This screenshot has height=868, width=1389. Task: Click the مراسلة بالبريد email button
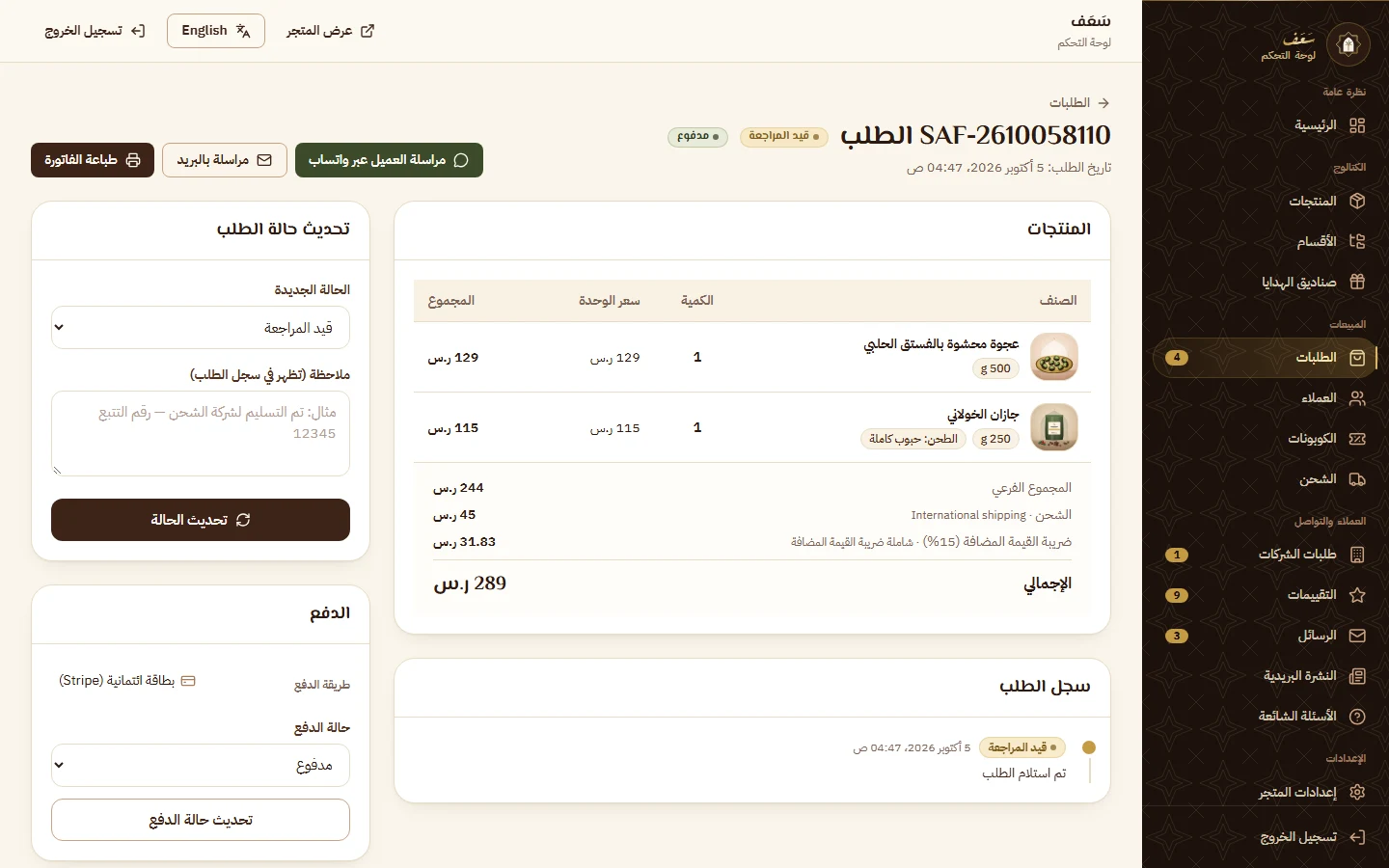pos(225,160)
